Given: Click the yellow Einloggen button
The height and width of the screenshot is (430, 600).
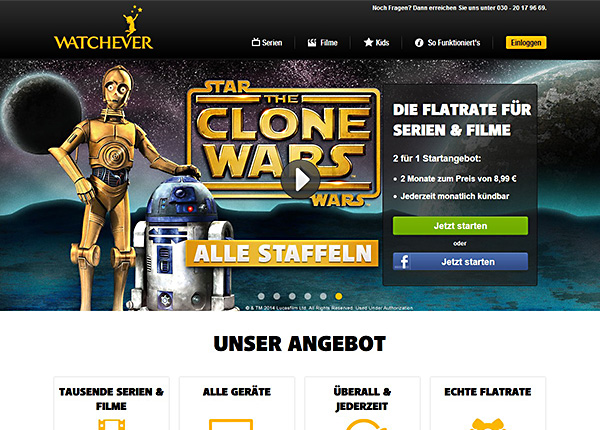Looking at the screenshot, I should 526,42.
